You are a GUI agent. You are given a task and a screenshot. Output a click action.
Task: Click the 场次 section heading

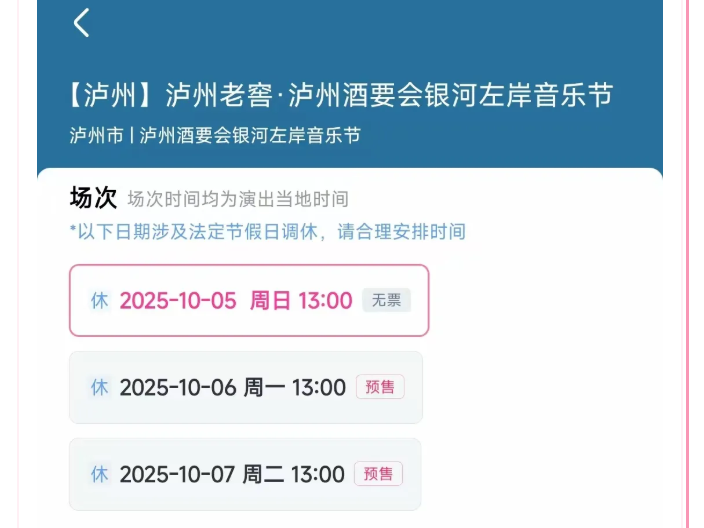pos(93,198)
